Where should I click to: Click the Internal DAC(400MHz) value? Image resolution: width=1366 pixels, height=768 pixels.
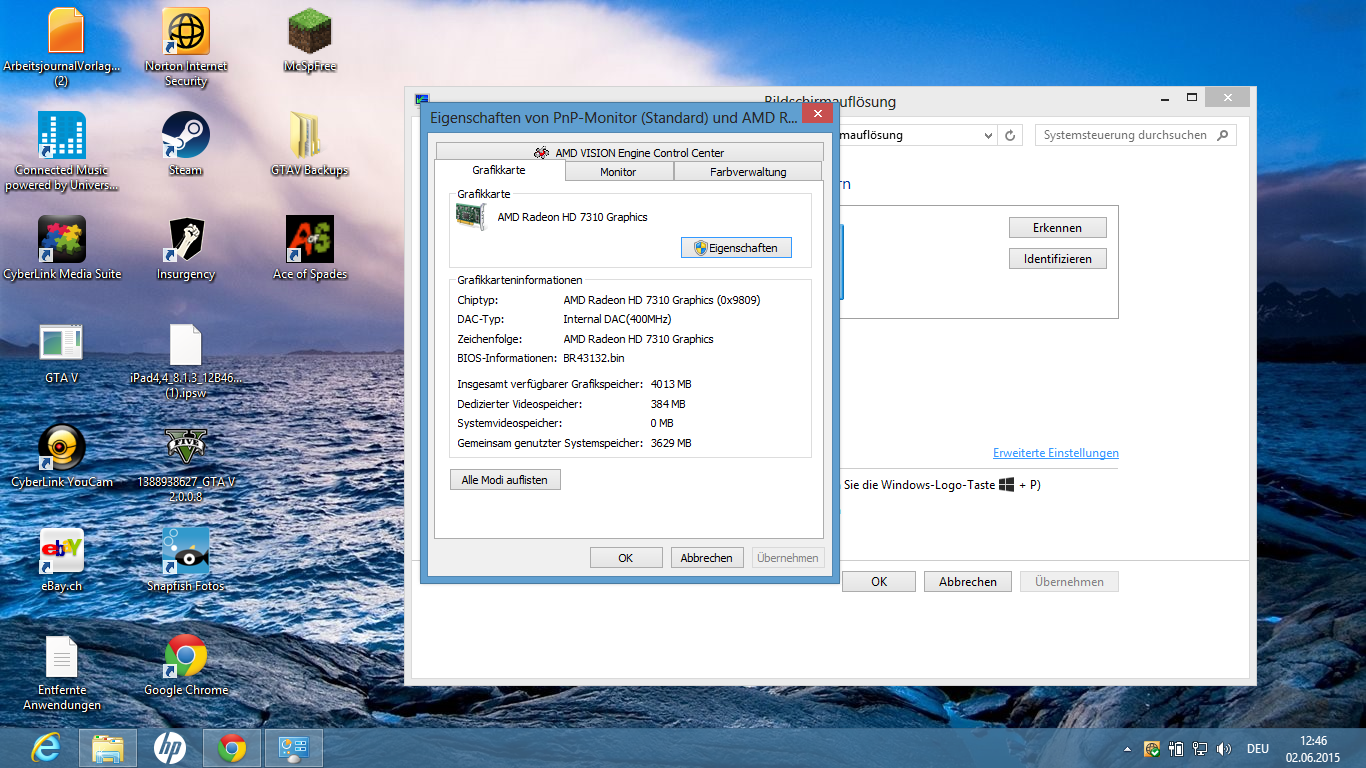pyautogui.click(x=617, y=319)
